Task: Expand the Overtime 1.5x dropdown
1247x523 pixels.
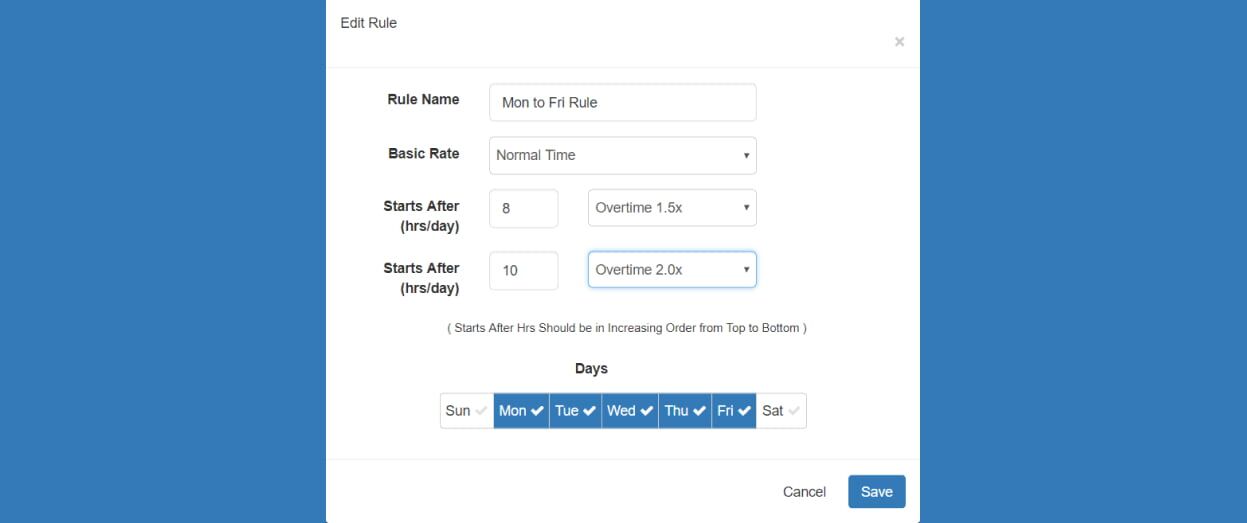Action: coord(671,208)
